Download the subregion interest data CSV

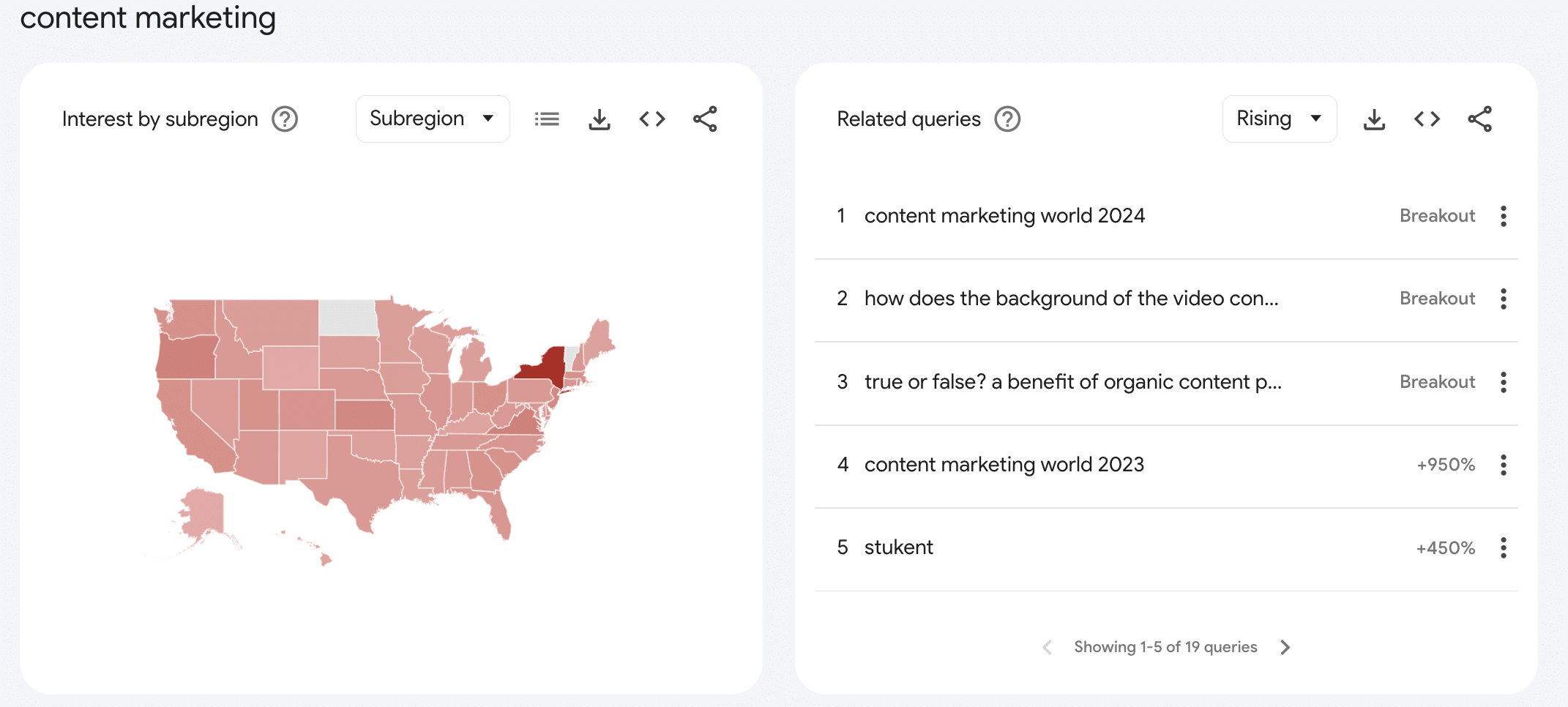click(600, 119)
